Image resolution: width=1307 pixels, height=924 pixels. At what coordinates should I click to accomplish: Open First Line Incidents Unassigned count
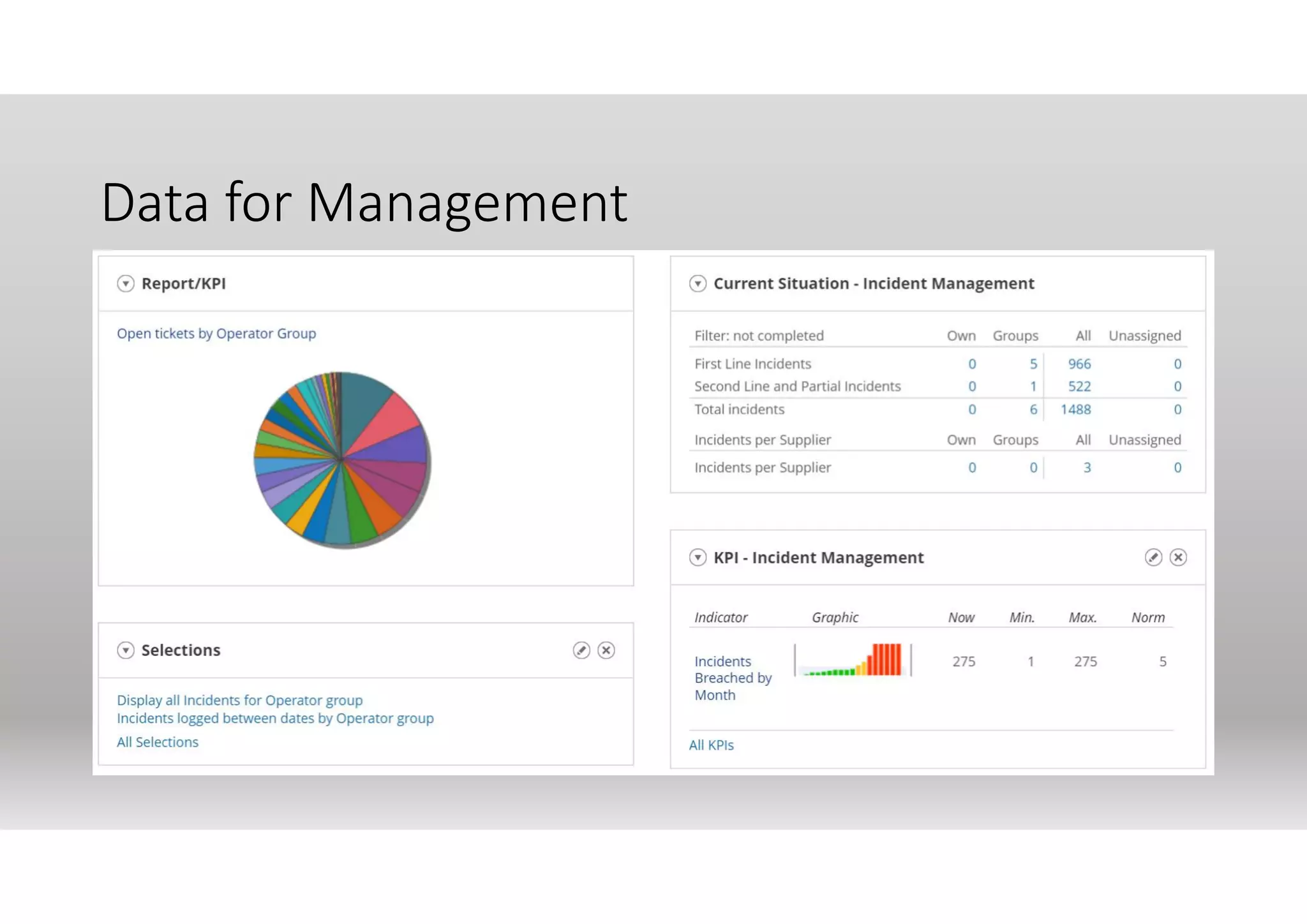[x=1177, y=364]
